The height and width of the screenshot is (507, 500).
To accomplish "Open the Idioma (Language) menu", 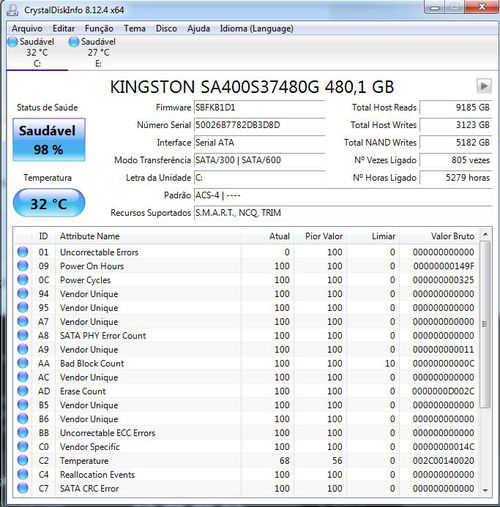I will point(257,29).
